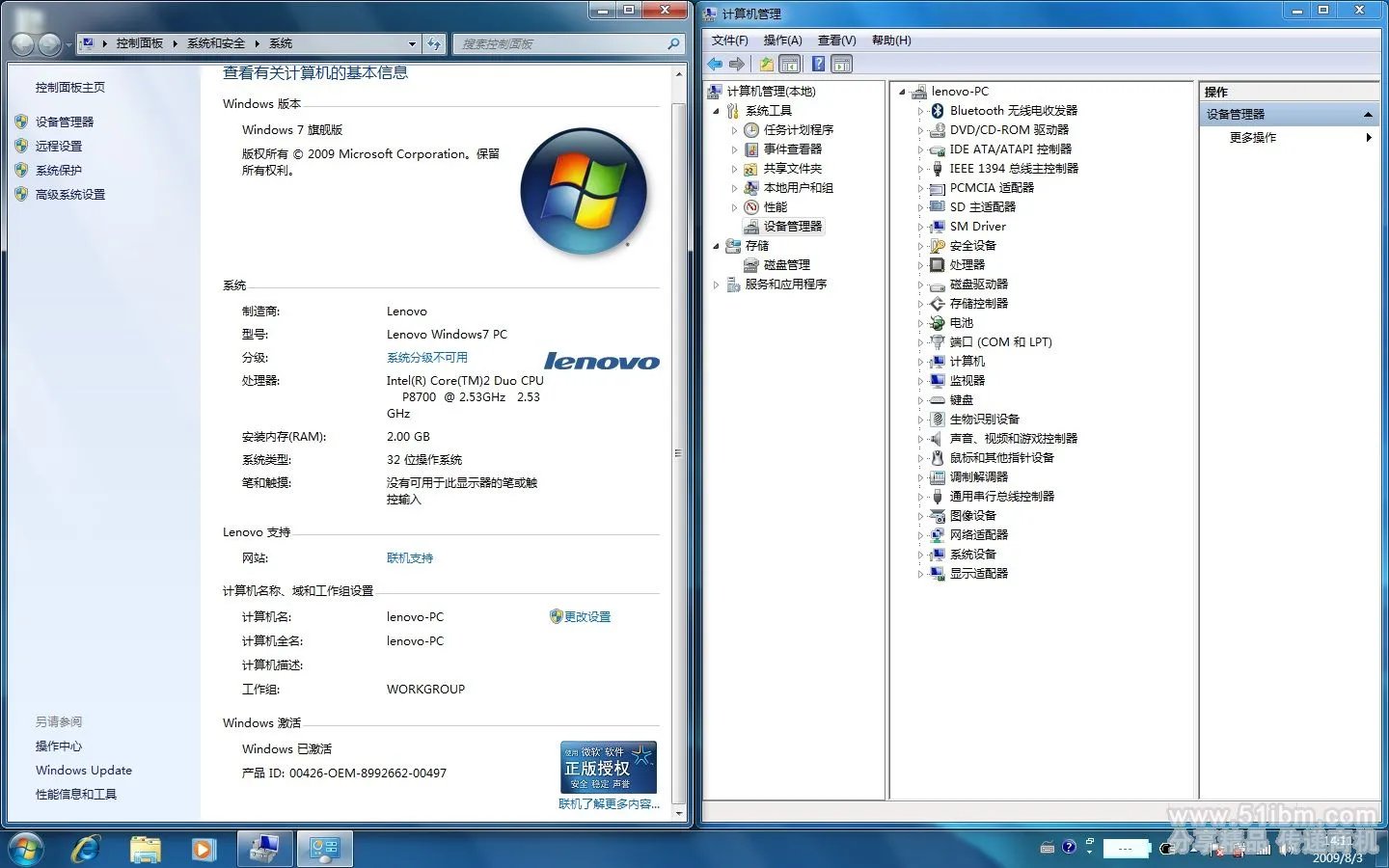The image size is (1389, 868).
Task: Click the 声音、视频和游戏控制器 speaker icon
Action: pos(937,439)
